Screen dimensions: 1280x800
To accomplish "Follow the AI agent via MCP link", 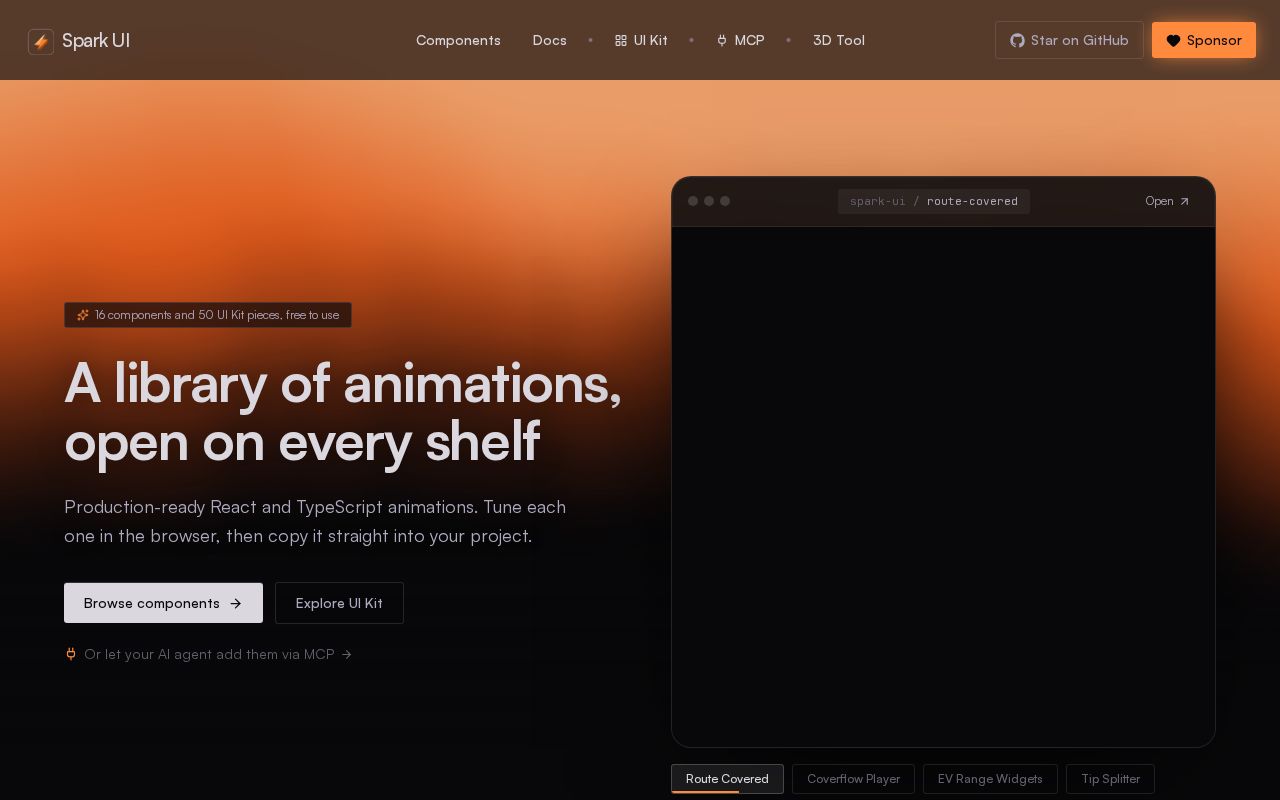I will point(208,654).
